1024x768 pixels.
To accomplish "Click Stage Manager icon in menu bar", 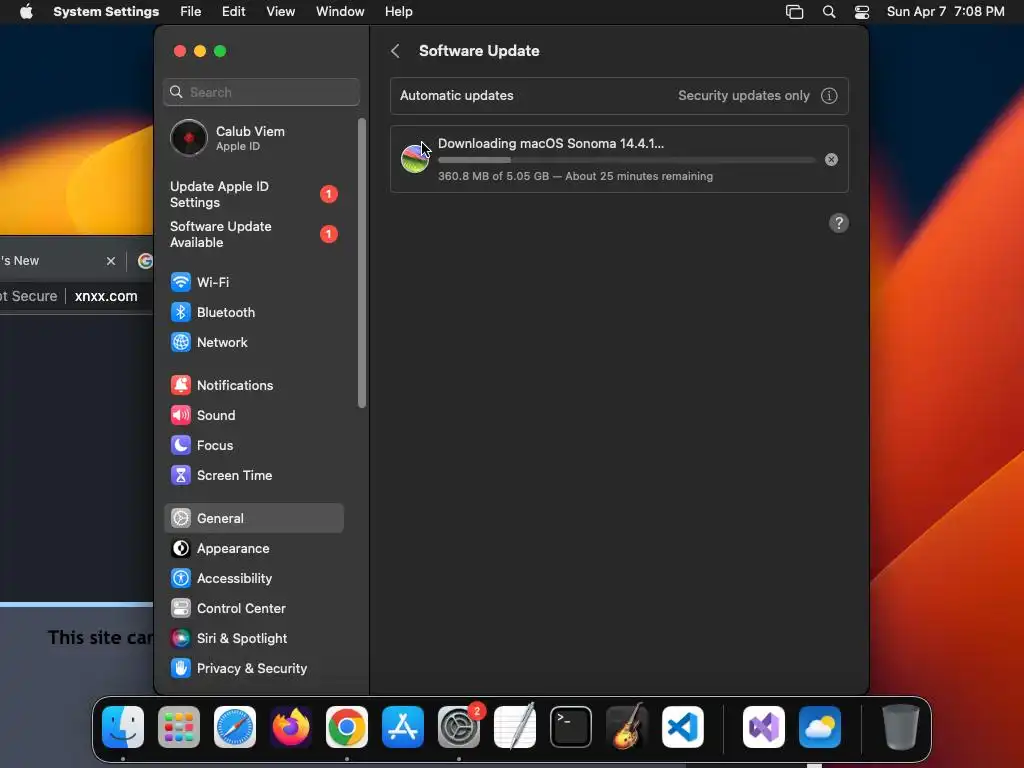I will [795, 12].
